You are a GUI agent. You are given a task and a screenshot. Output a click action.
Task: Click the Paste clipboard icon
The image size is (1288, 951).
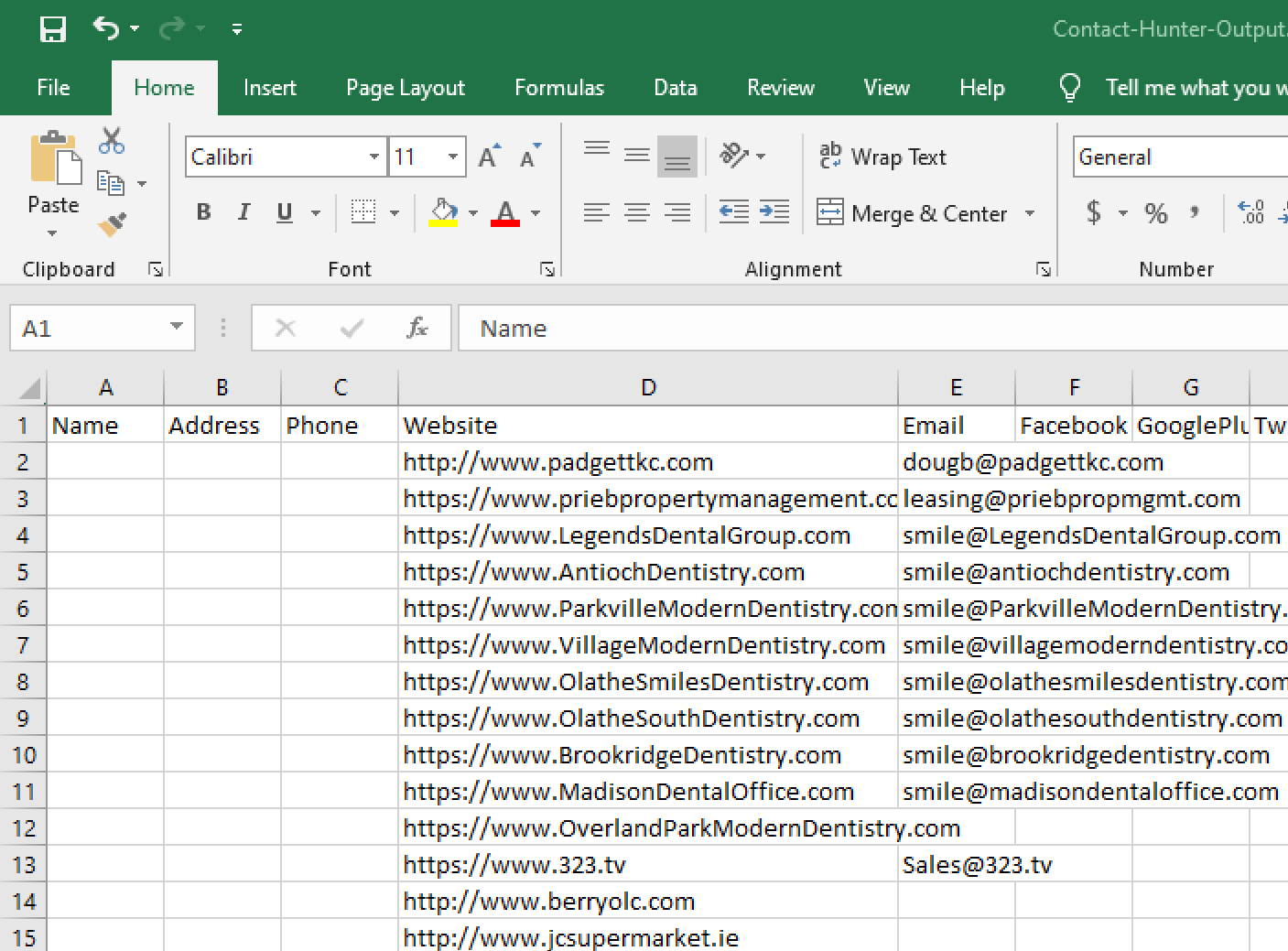pyautogui.click(x=54, y=158)
